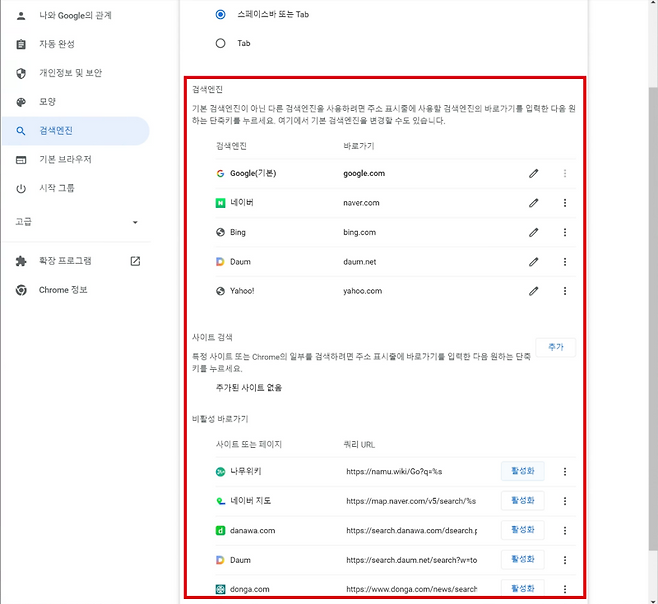Edit the Bing search engine pencil icon
The image size is (658, 604).
(533, 232)
